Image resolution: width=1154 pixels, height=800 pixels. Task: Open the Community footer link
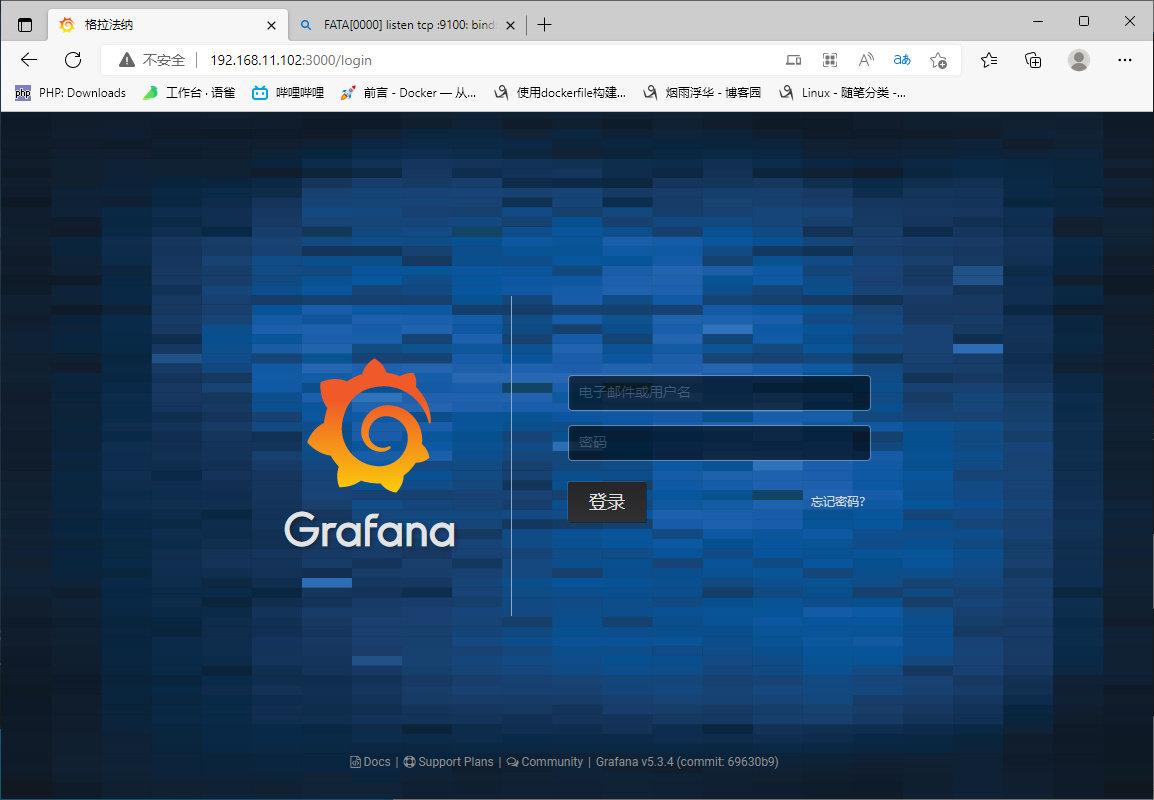545,762
